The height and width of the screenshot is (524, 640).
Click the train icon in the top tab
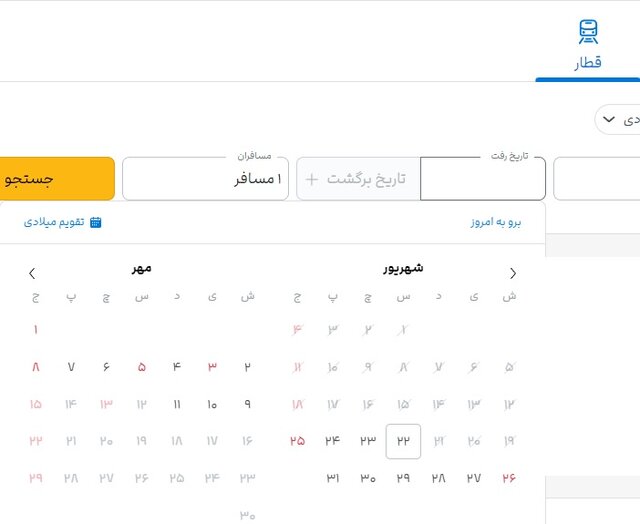tap(589, 32)
